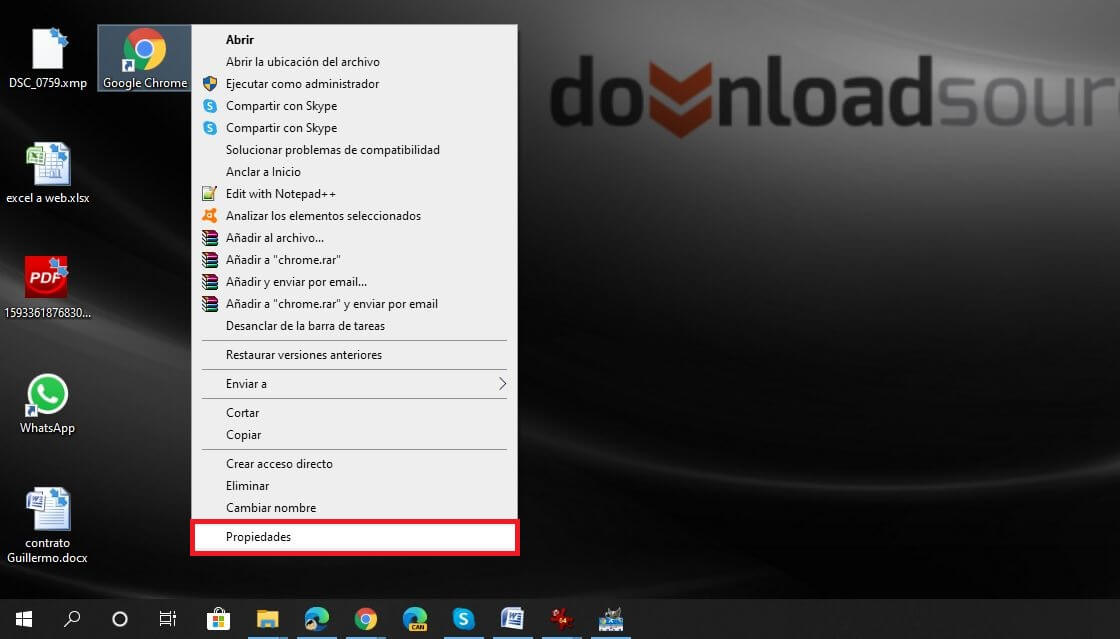Select the PDF file icon on desktop
Screen dimensions: 1120x639
pyautogui.click(x=47, y=276)
